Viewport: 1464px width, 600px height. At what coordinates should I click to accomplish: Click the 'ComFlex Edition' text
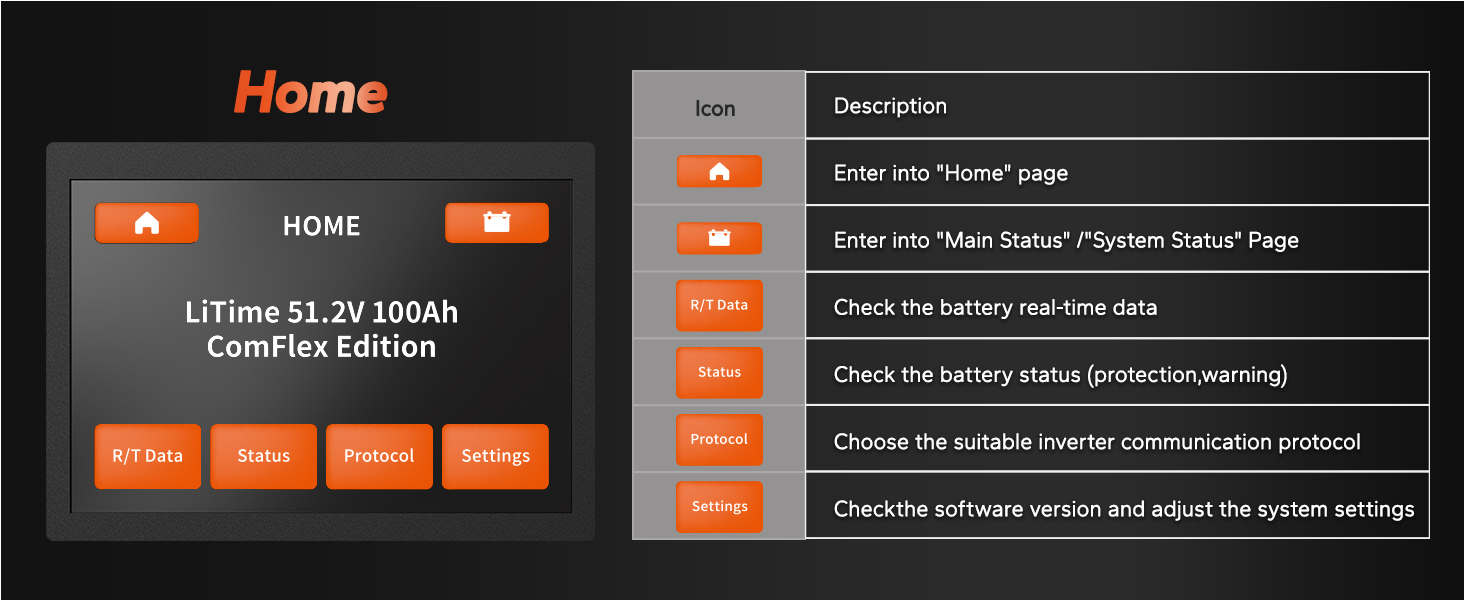click(x=322, y=347)
